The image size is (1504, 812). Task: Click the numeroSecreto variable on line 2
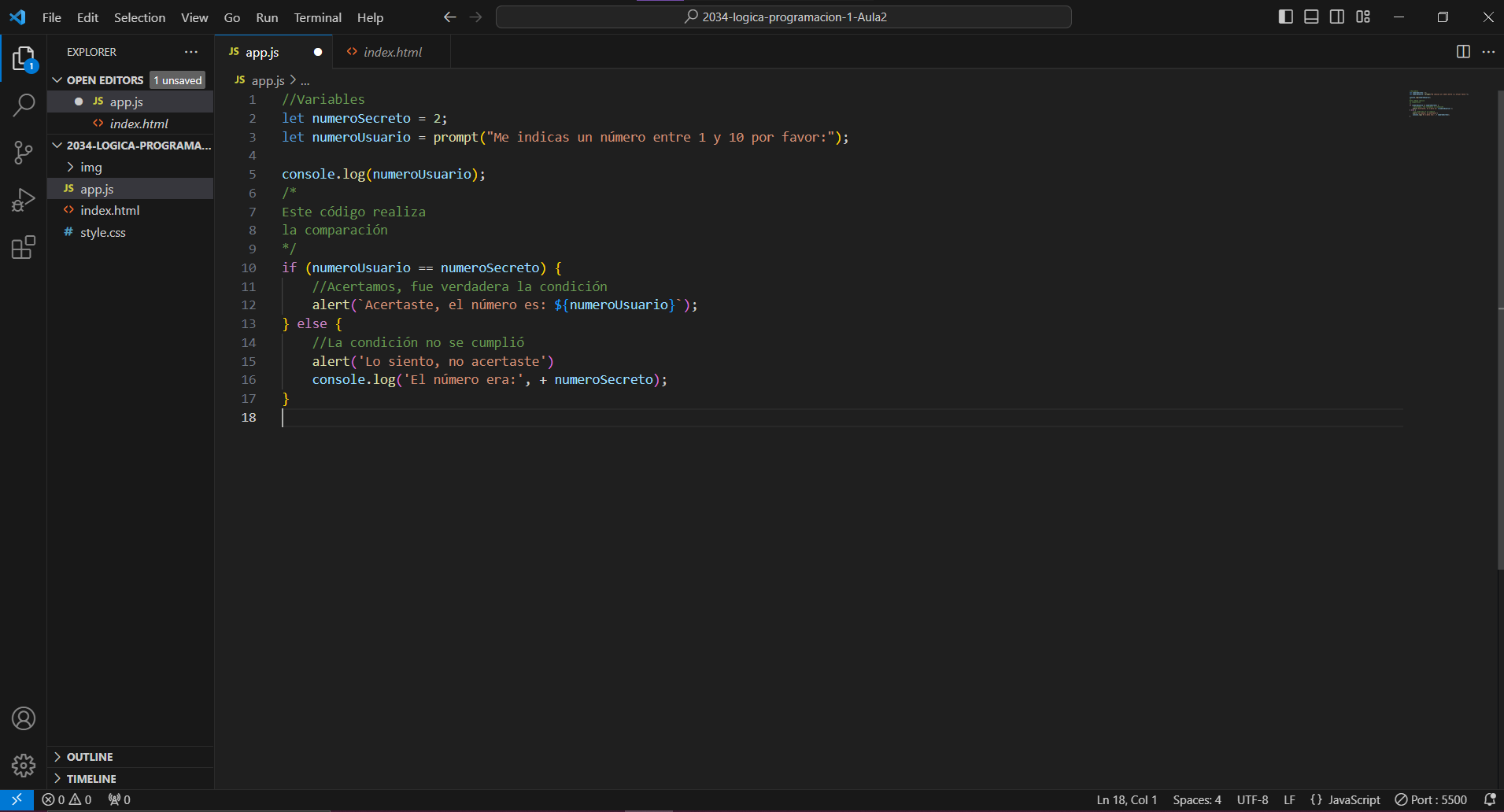click(361, 118)
